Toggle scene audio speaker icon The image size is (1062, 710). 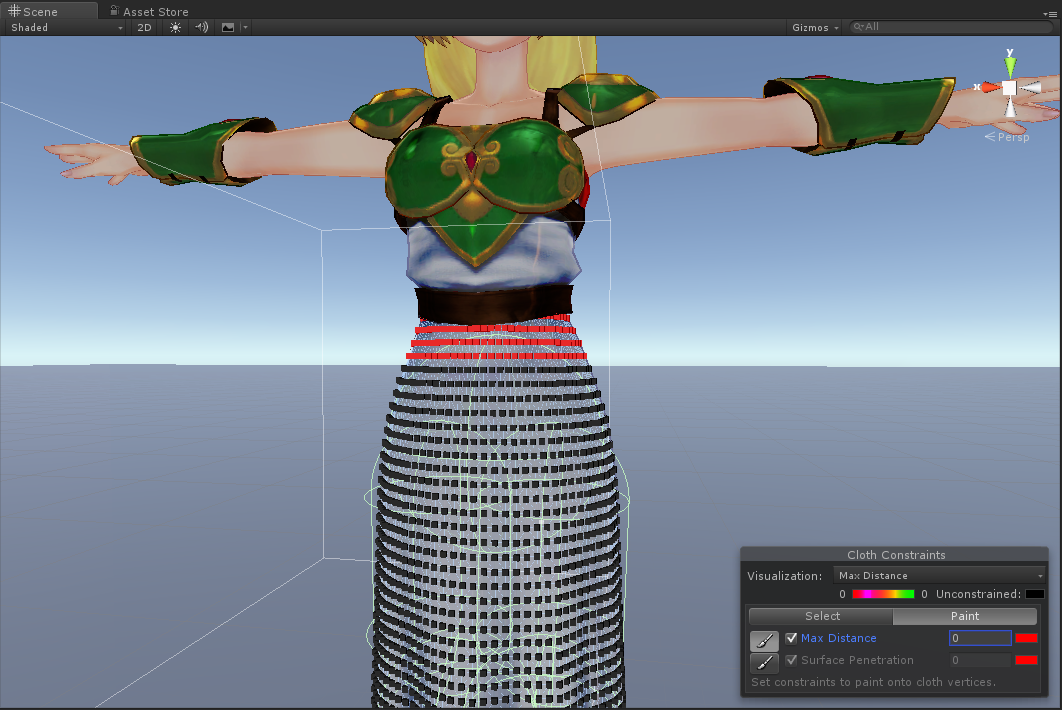[201, 27]
